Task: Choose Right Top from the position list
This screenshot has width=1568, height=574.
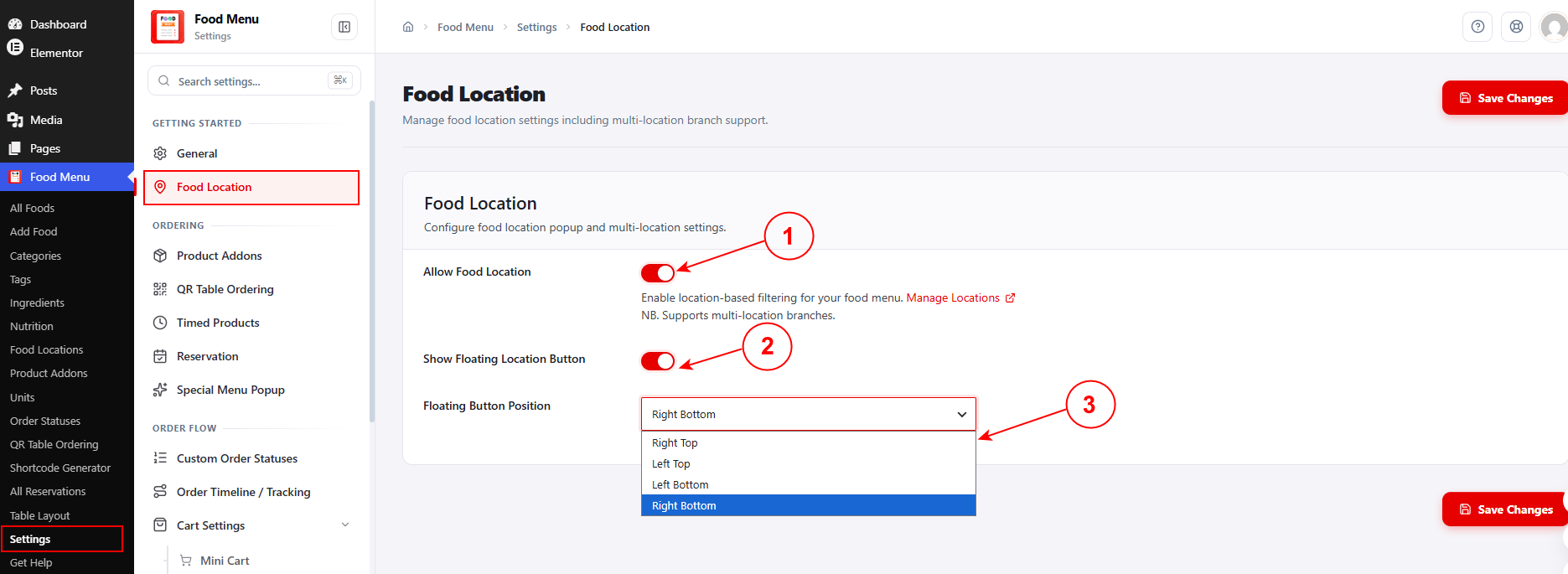Action: pyautogui.click(x=809, y=442)
